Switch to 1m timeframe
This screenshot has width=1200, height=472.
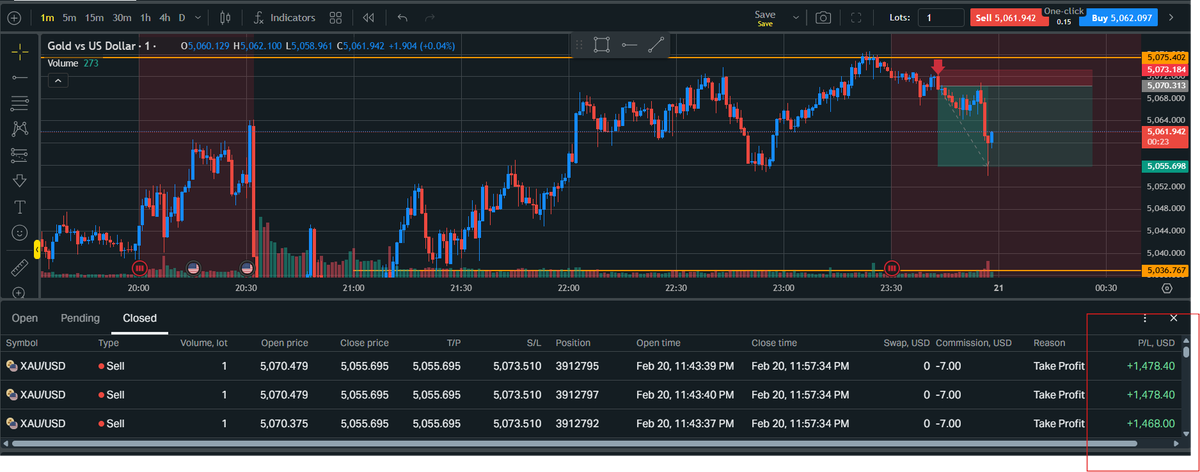(48, 17)
